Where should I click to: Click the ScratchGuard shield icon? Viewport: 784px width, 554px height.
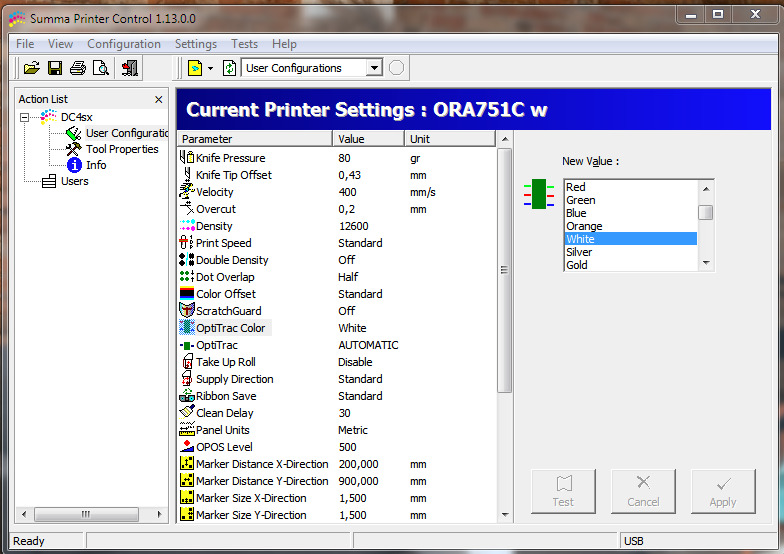pos(186,310)
